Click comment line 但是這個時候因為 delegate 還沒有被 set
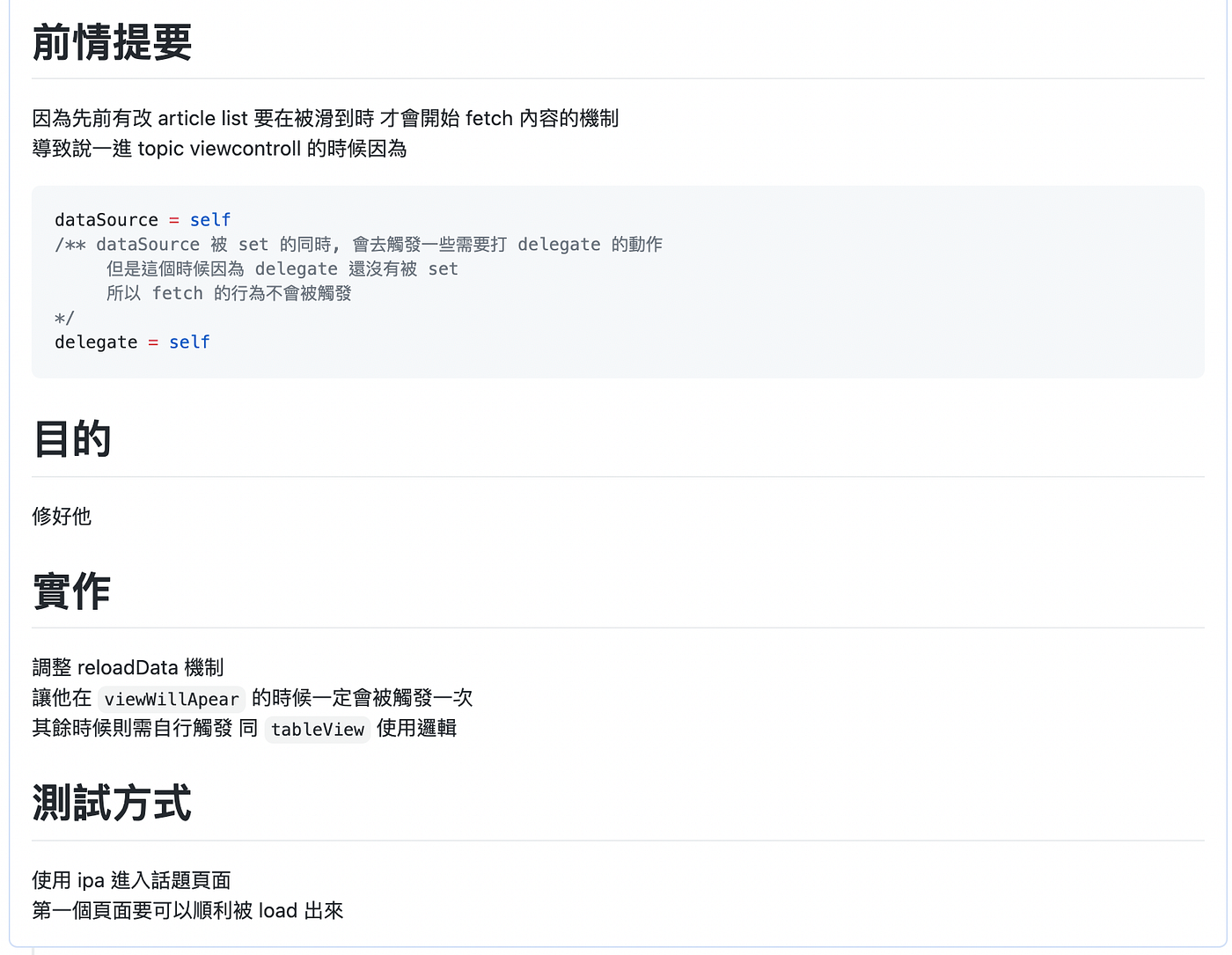 pyautogui.click(x=282, y=268)
